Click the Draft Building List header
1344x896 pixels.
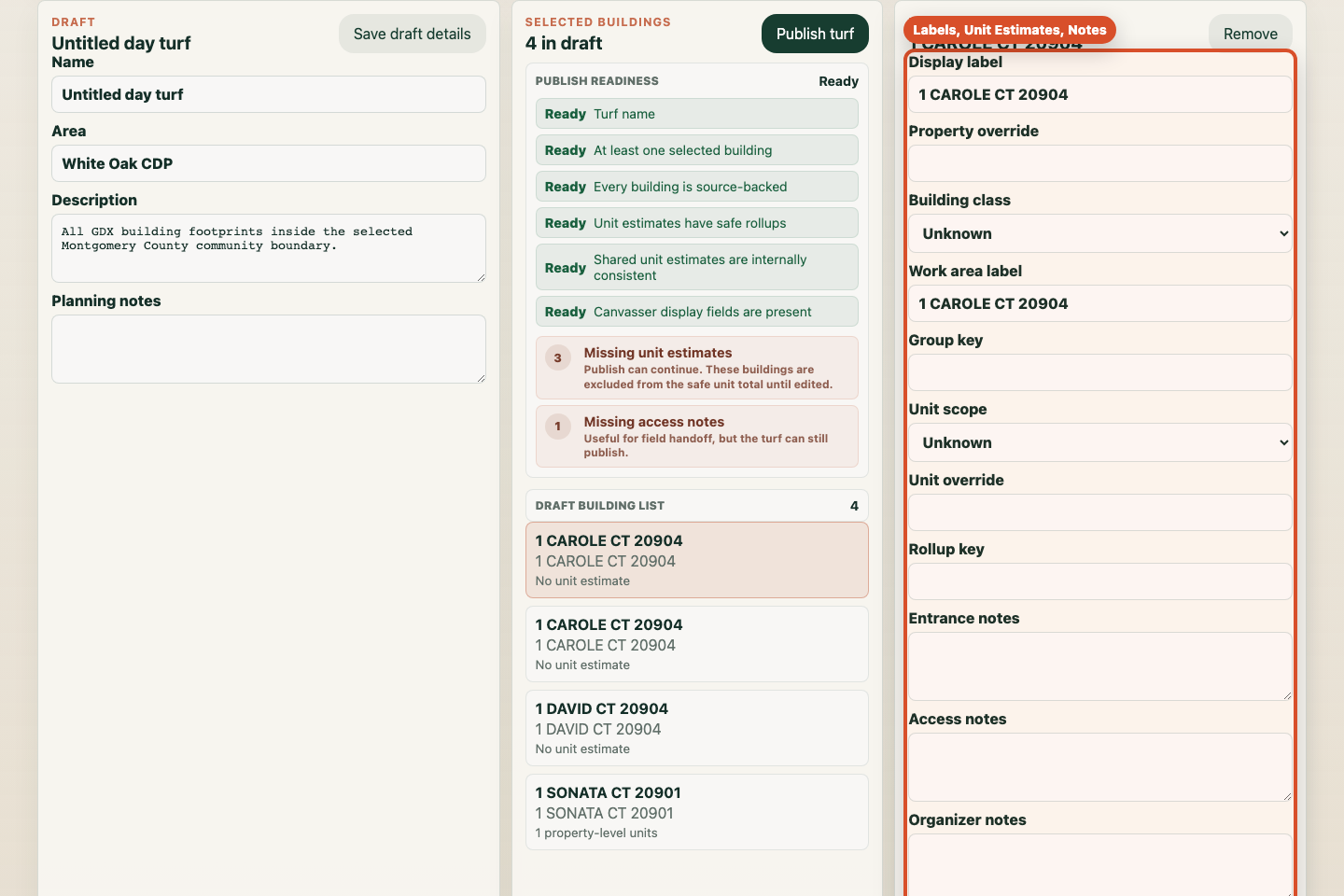[697, 506]
